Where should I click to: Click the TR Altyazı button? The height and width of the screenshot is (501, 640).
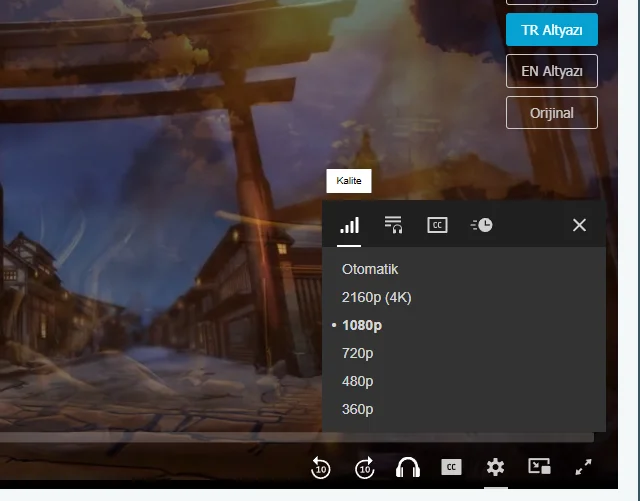tap(552, 30)
